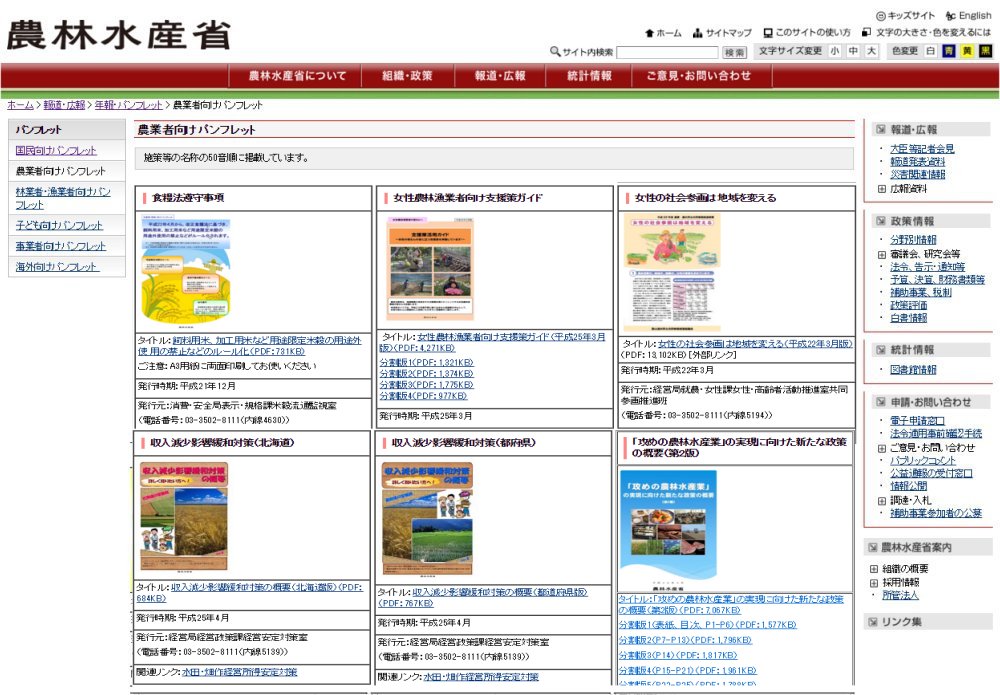Set text size to 小
The height and width of the screenshot is (695, 1000).
click(835, 51)
